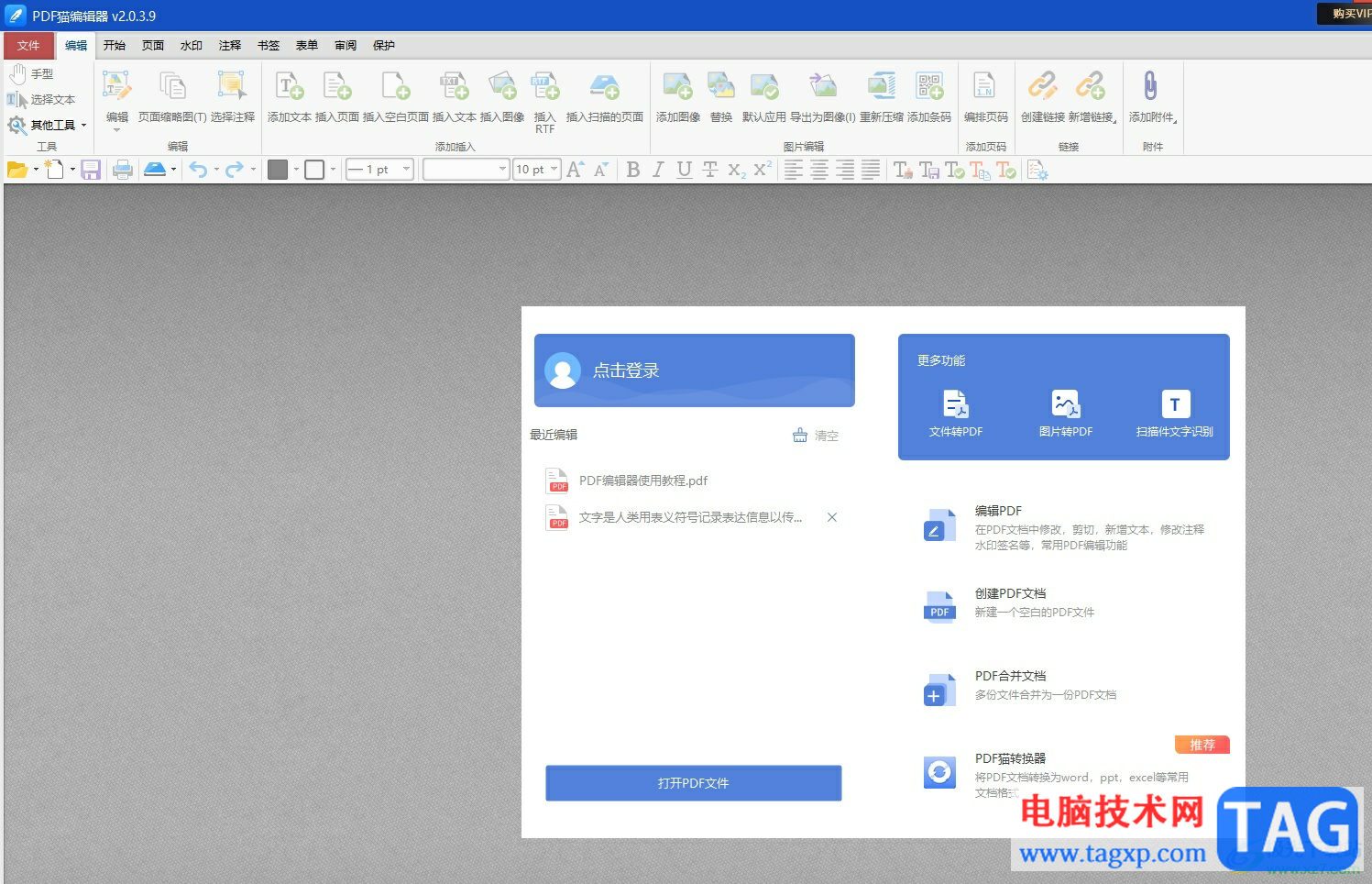The height and width of the screenshot is (884, 1372).
Task: Click the Edit (编辑) content tool
Action: tap(117, 99)
